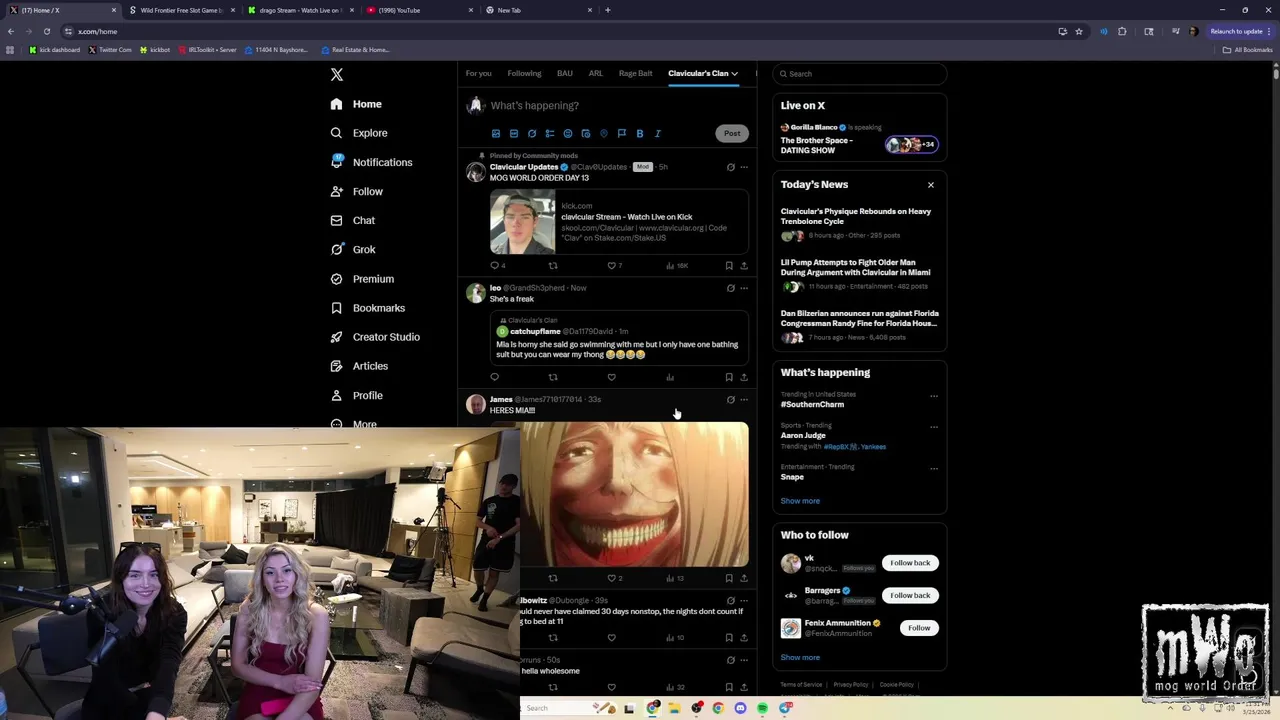
Task: Click the X logo in the sidebar
Action: [x=337, y=75]
